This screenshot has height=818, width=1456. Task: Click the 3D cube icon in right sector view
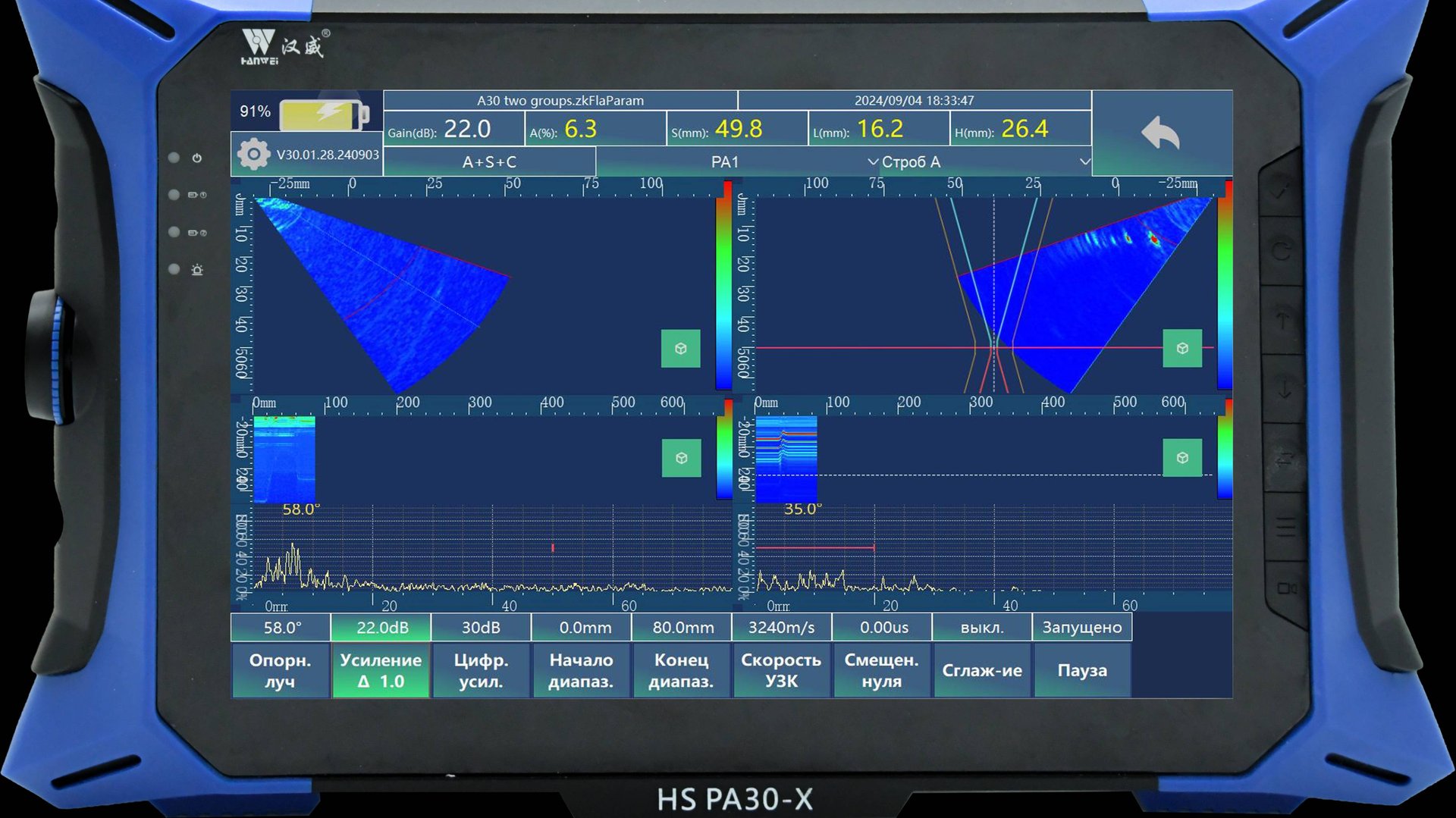(1181, 349)
